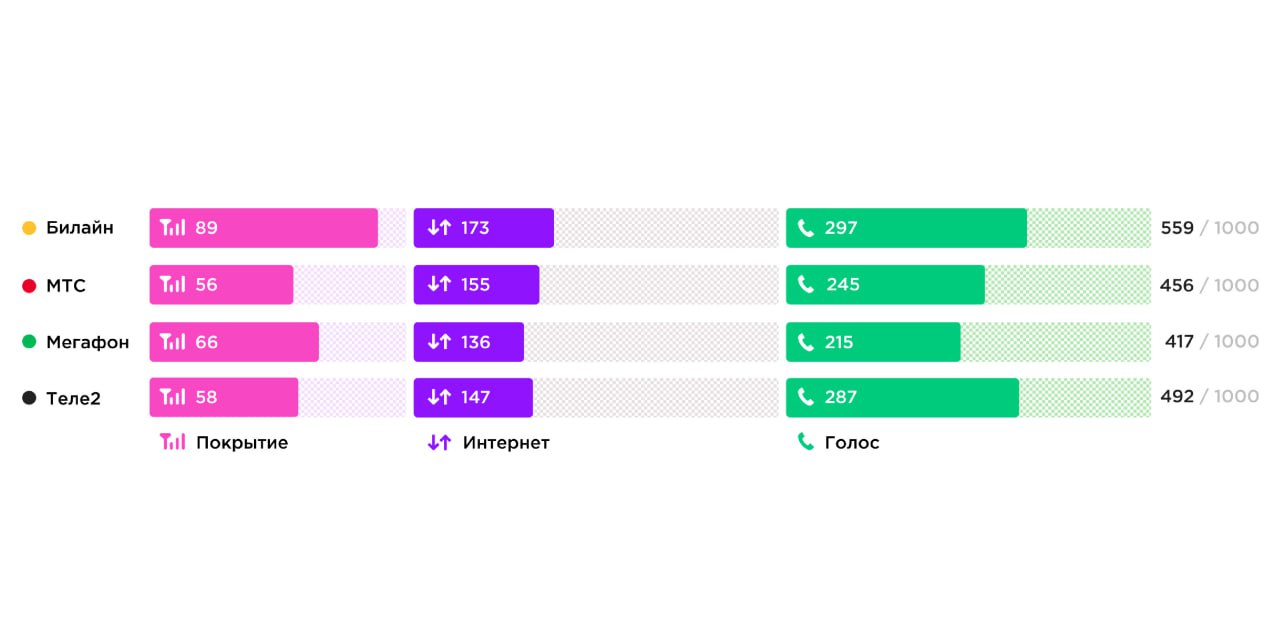Click the phone icon in Билайн voice bar

[806, 228]
